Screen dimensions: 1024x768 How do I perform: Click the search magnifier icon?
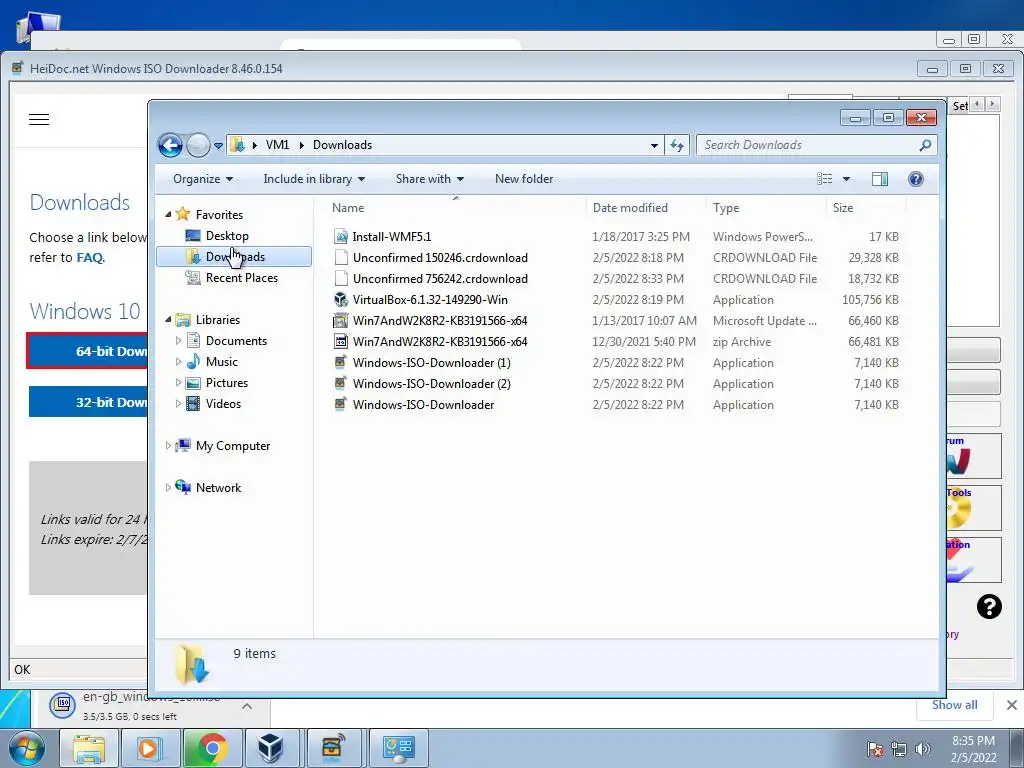coord(925,145)
